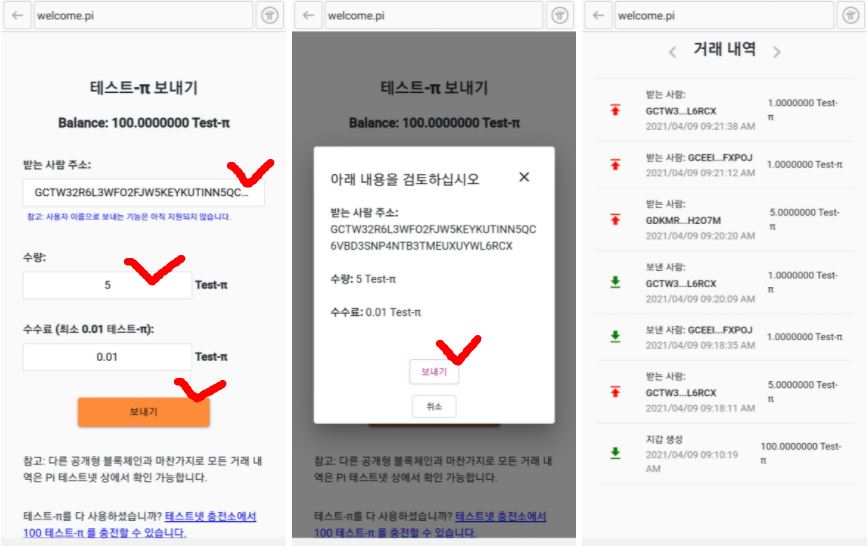Focus the 수수료 fee field showing 0.01

coord(107,357)
